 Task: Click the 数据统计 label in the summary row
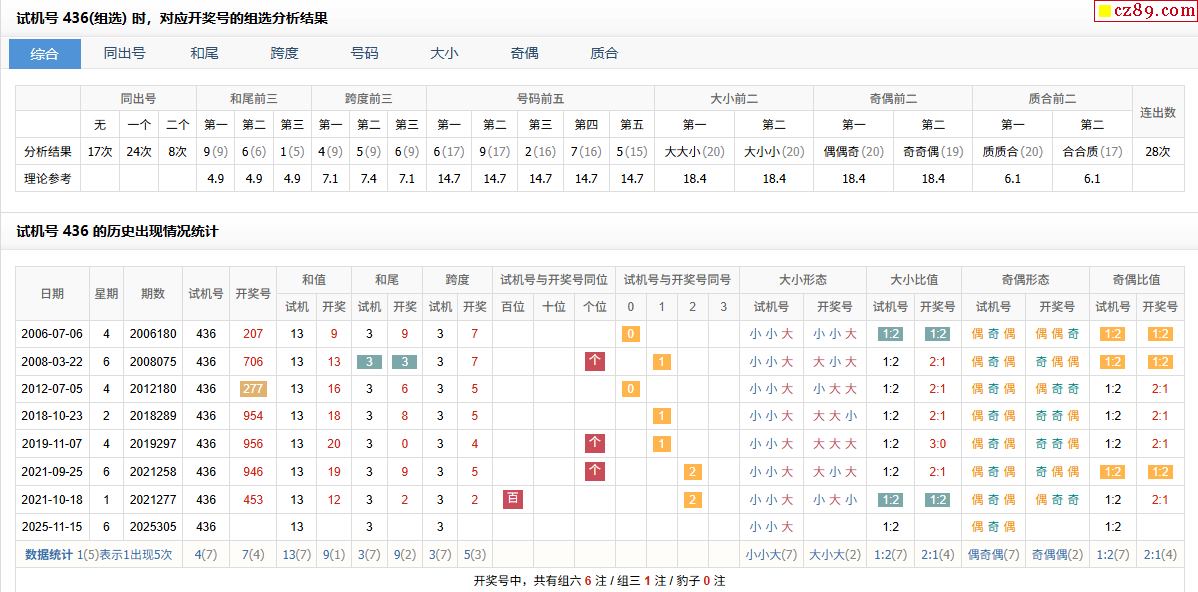49,554
